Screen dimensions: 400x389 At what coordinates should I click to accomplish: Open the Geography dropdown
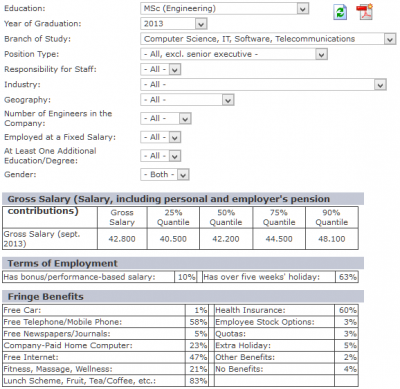(x=187, y=100)
